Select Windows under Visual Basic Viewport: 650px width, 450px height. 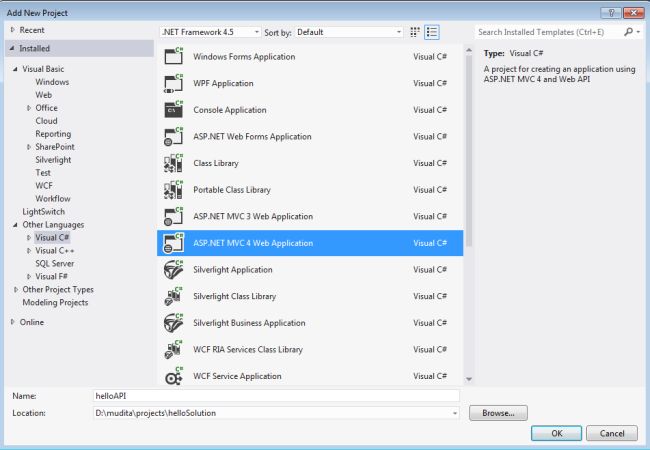[52, 82]
